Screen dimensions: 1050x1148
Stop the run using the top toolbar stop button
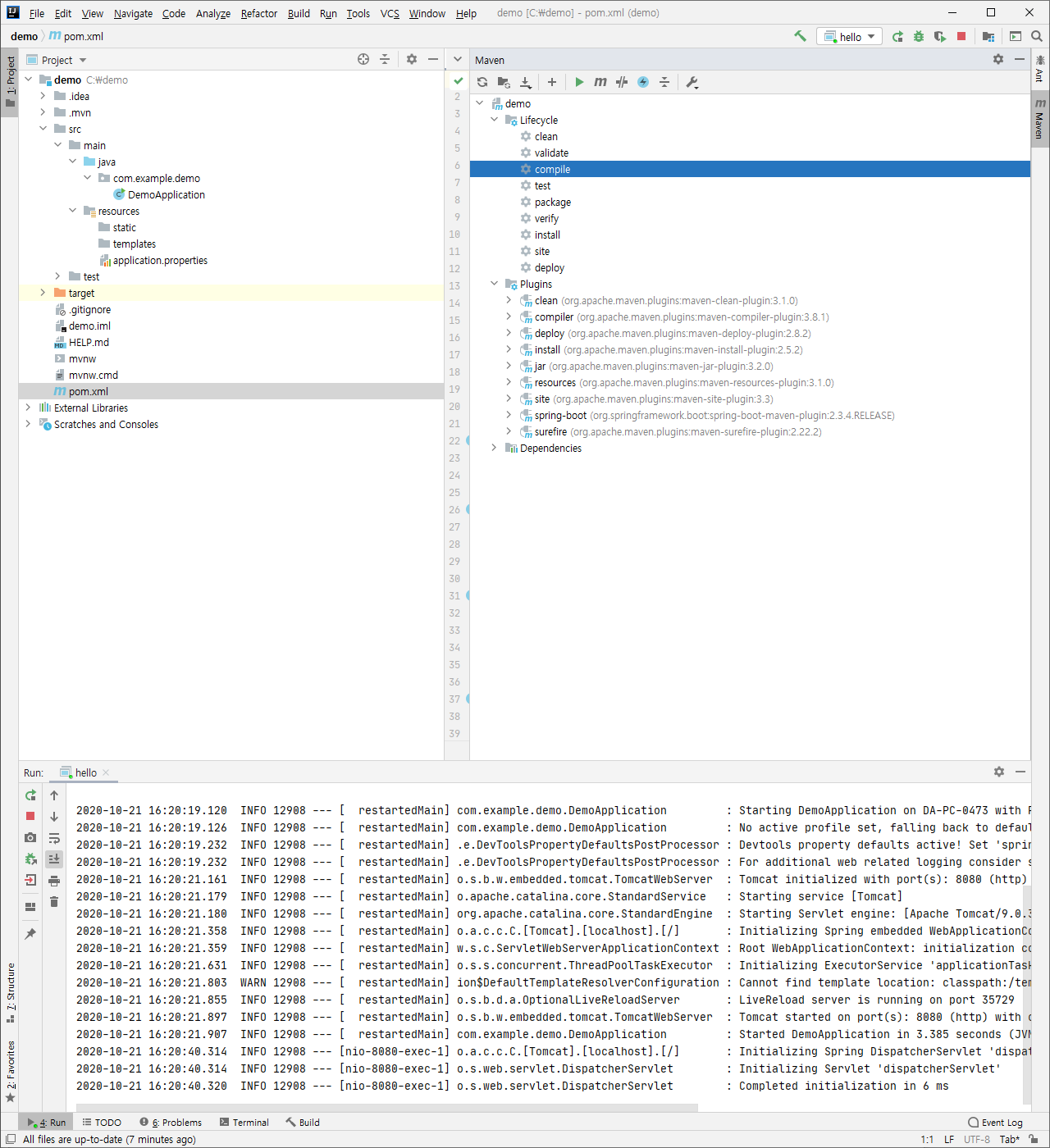[961, 36]
